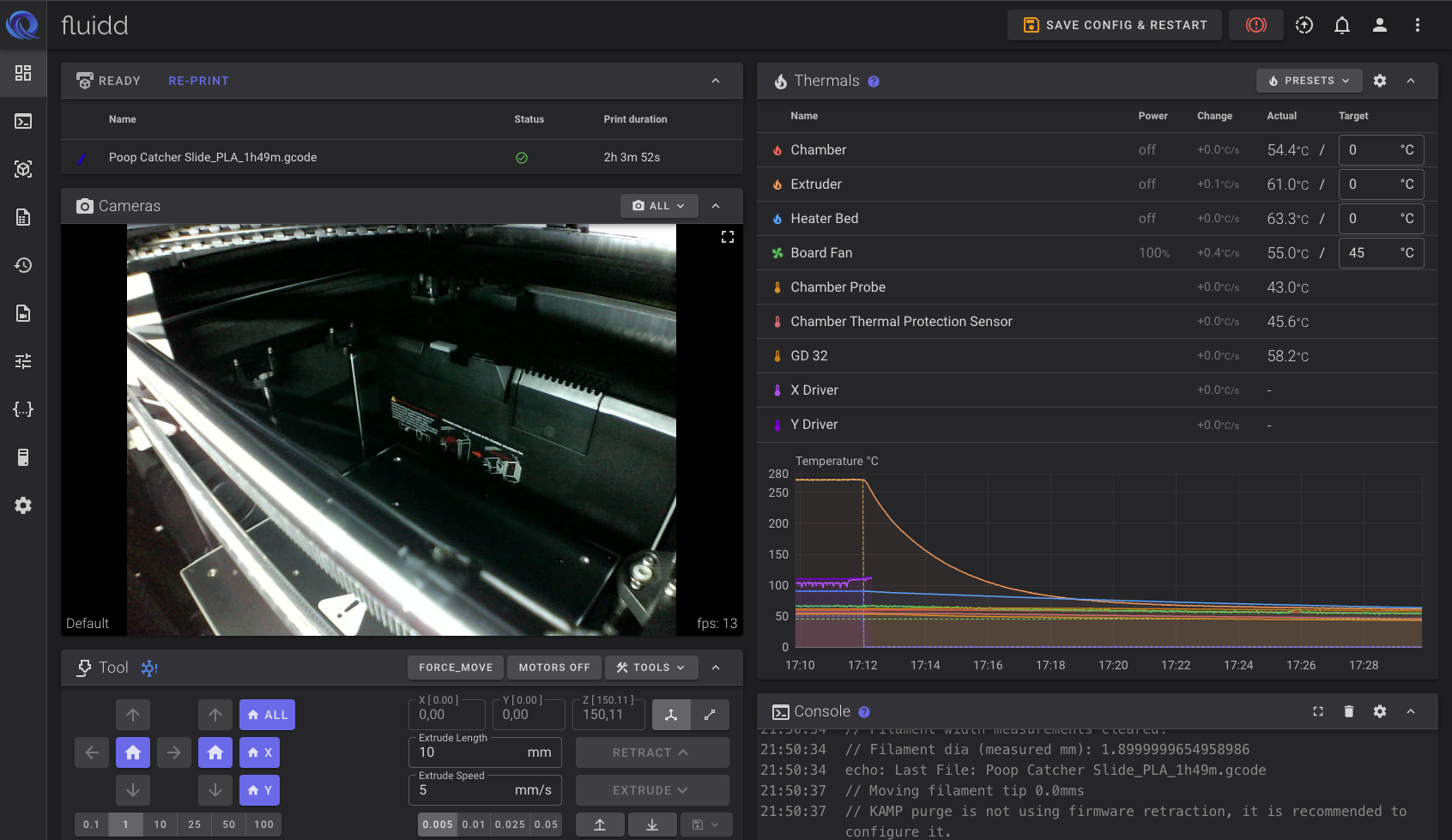Expand the Tools dropdown menu
Screen dimensions: 1452x840
coord(650,668)
